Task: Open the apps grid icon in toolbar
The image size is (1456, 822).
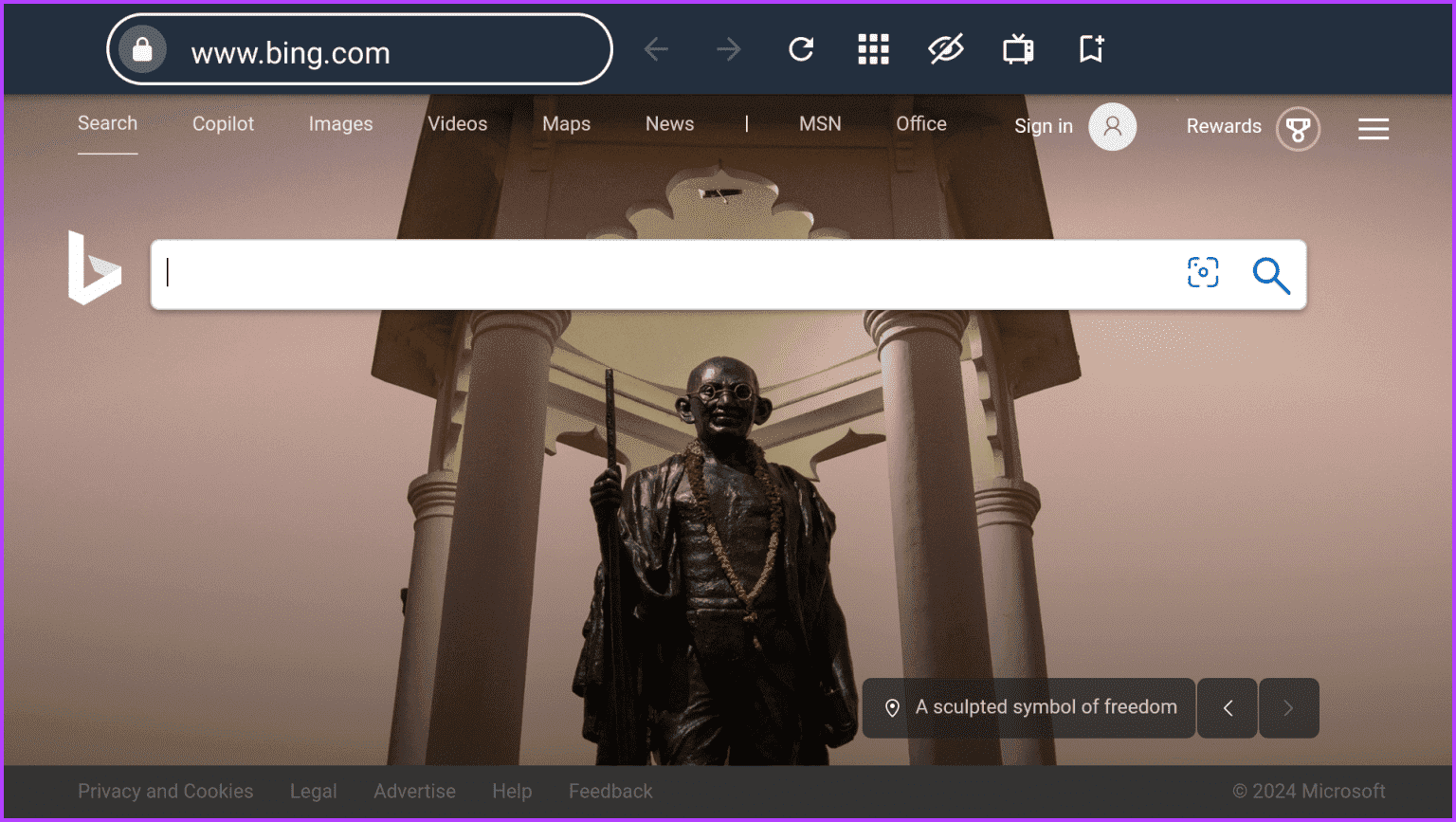Action: [x=873, y=49]
